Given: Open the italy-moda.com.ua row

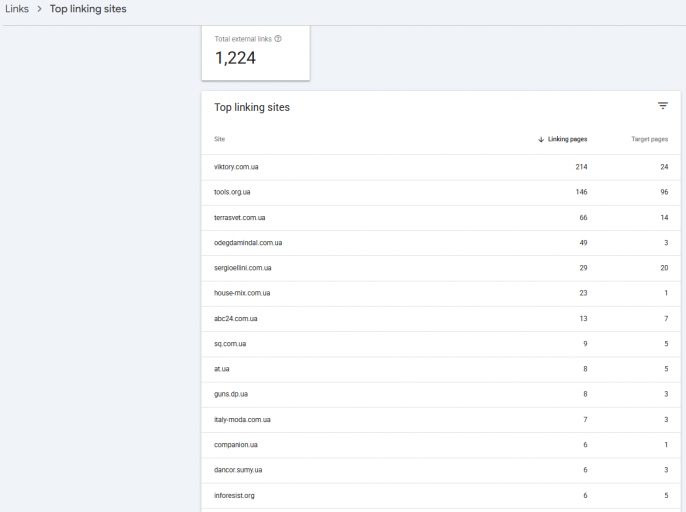Looking at the screenshot, I should coord(441,420).
